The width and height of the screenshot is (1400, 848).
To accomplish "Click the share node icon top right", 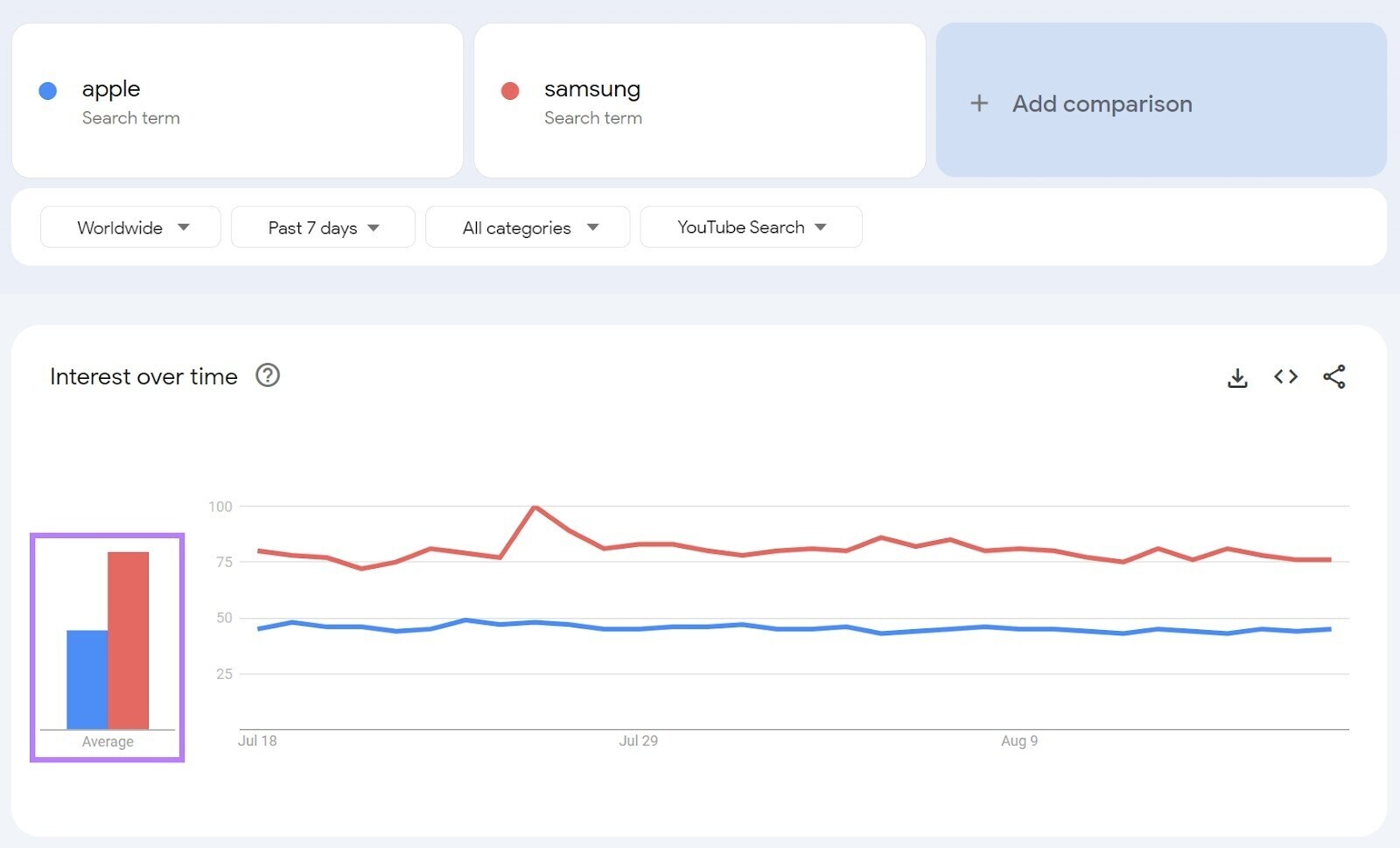I will coord(1334,376).
